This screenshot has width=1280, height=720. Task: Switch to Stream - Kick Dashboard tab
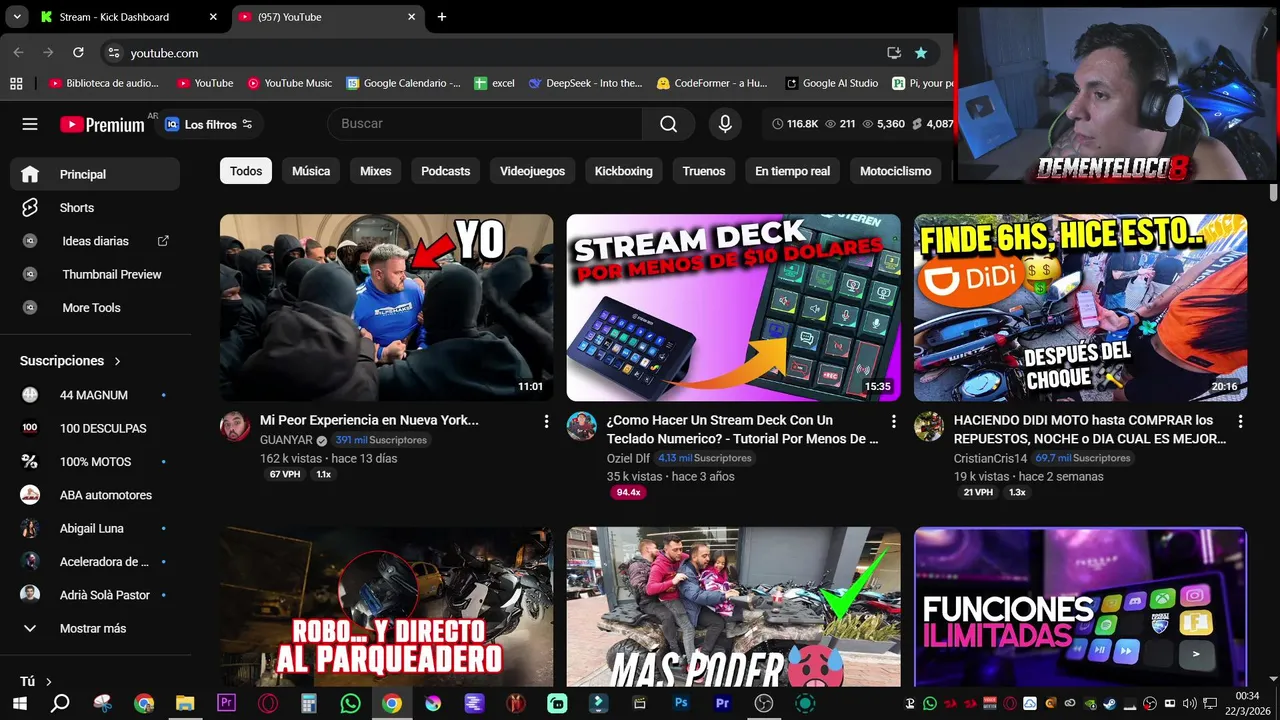point(128,17)
